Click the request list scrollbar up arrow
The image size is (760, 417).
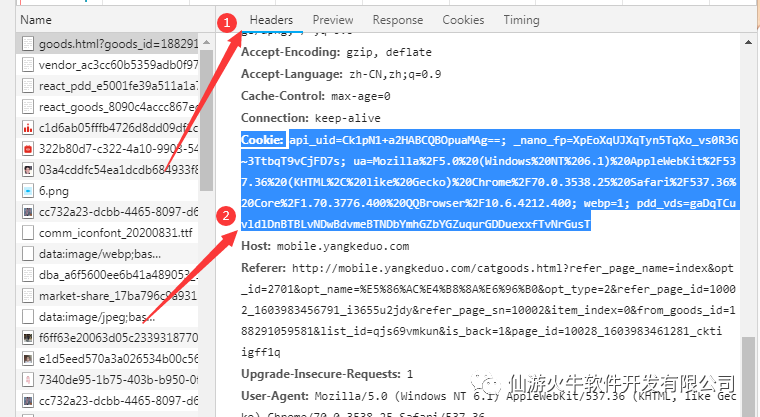(x=206, y=43)
